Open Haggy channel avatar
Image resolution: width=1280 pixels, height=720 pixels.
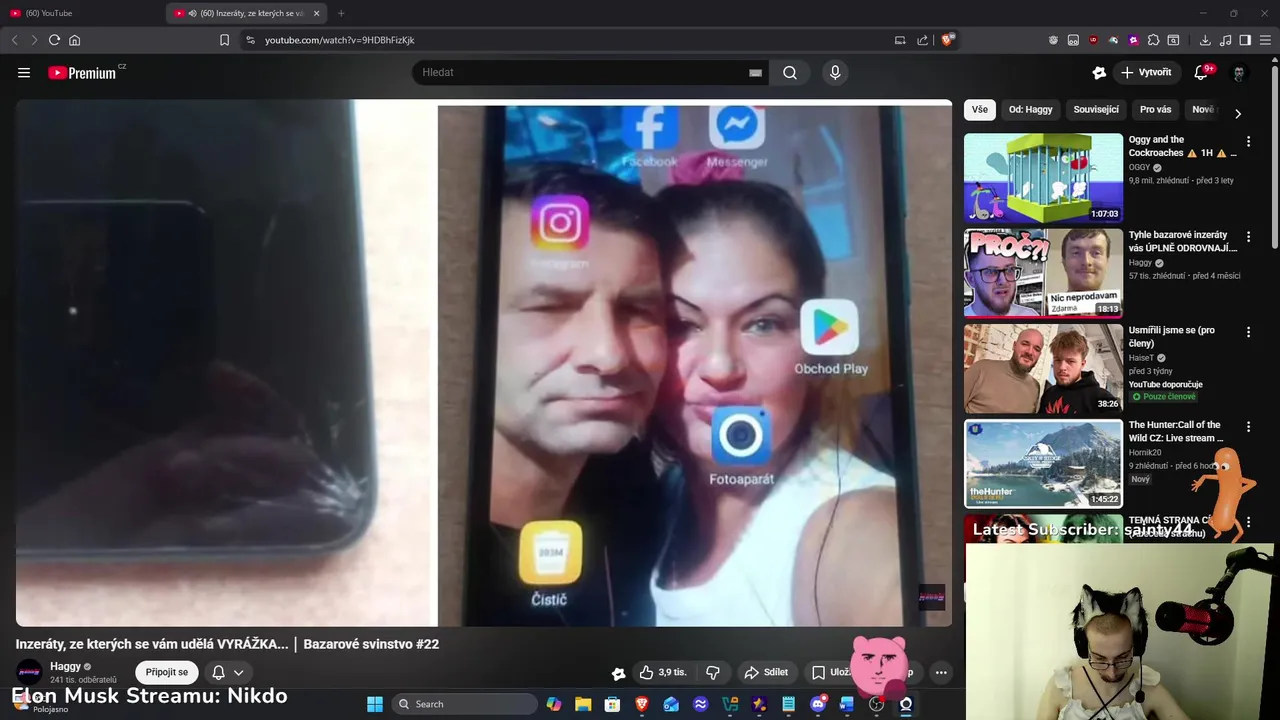click(30, 672)
